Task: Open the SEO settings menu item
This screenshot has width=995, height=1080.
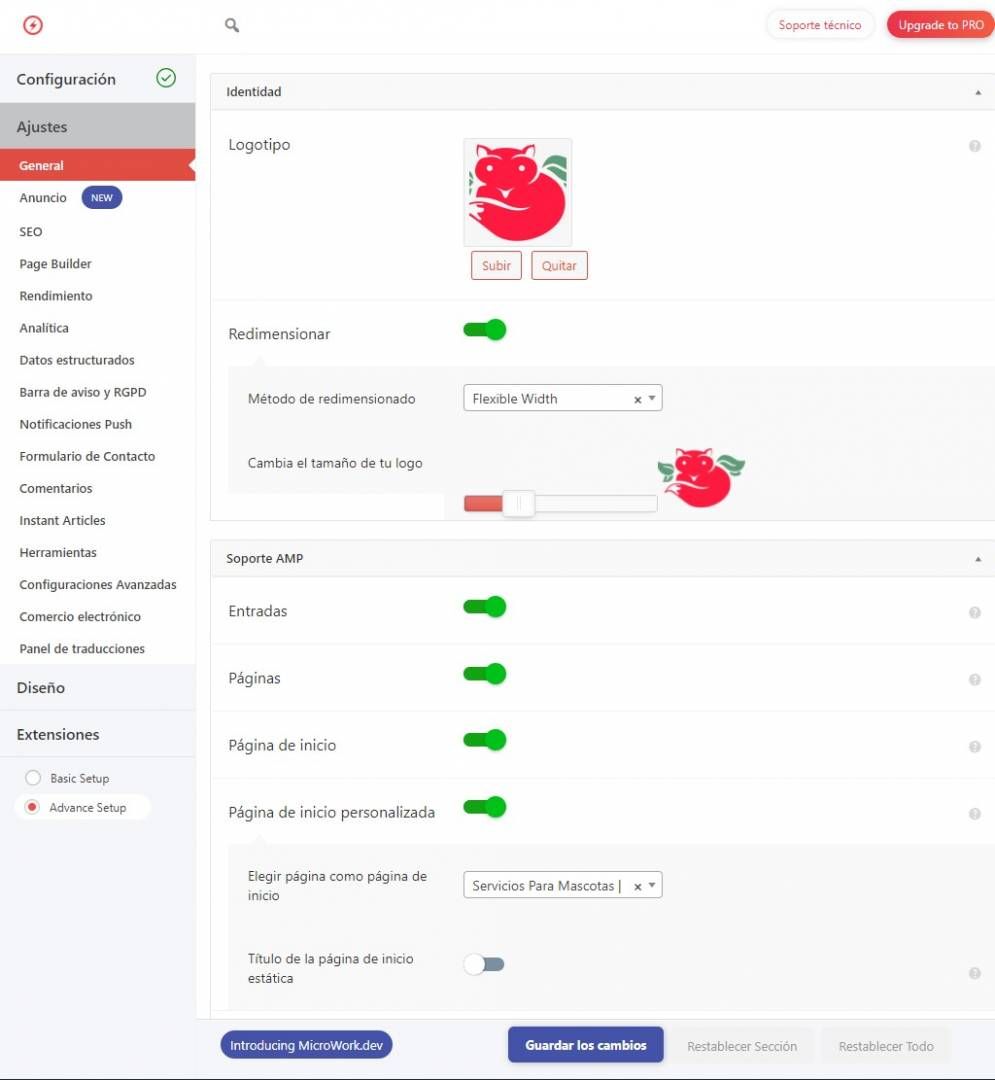Action: (31, 231)
